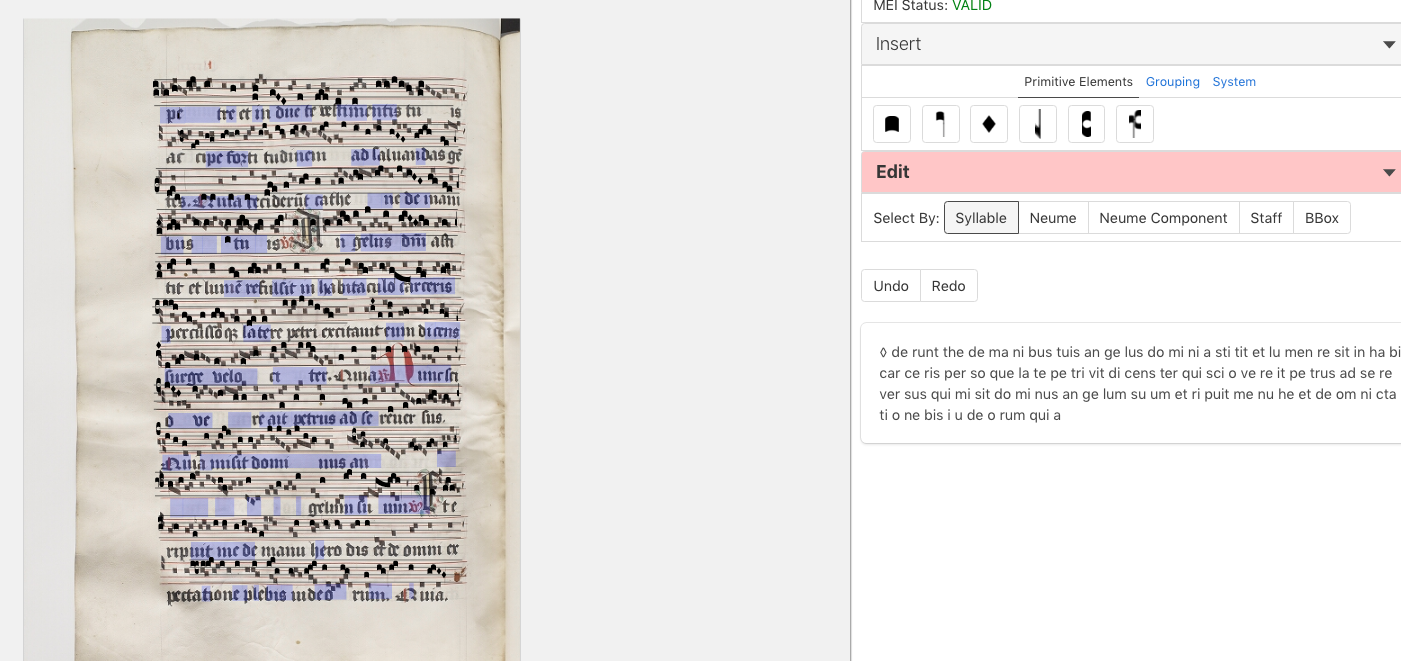Click the 'Select By:' label
1401x661 pixels.
(x=906, y=218)
